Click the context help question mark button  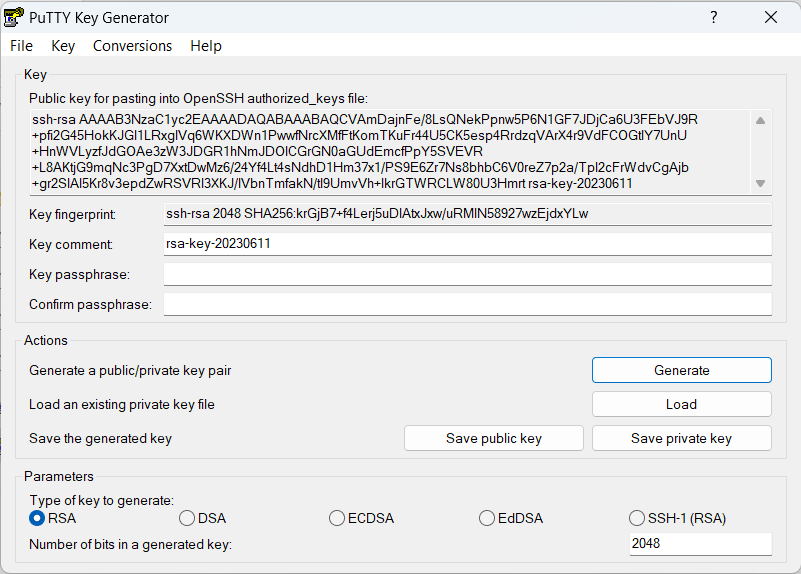coord(714,17)
